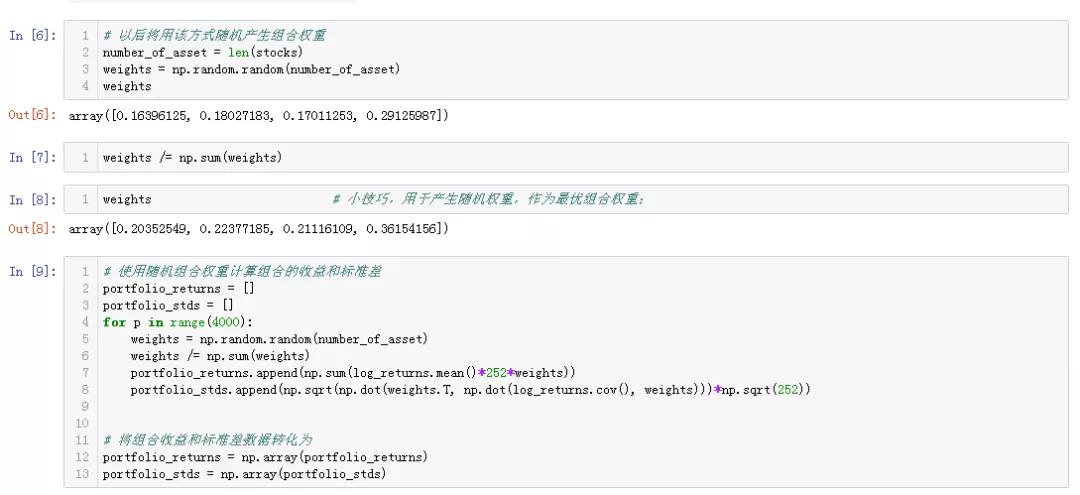Click the weights = np.random.random line in cell 6
This screenshot has width=1080, height=495.
pos(250,69)
